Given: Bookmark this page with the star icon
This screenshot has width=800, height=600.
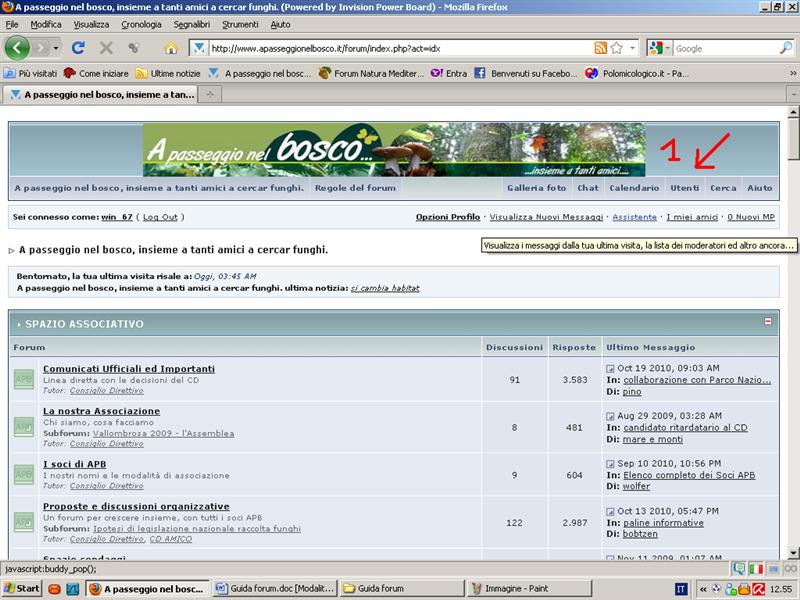Looking at the screenshot, I should coord(617,48).
